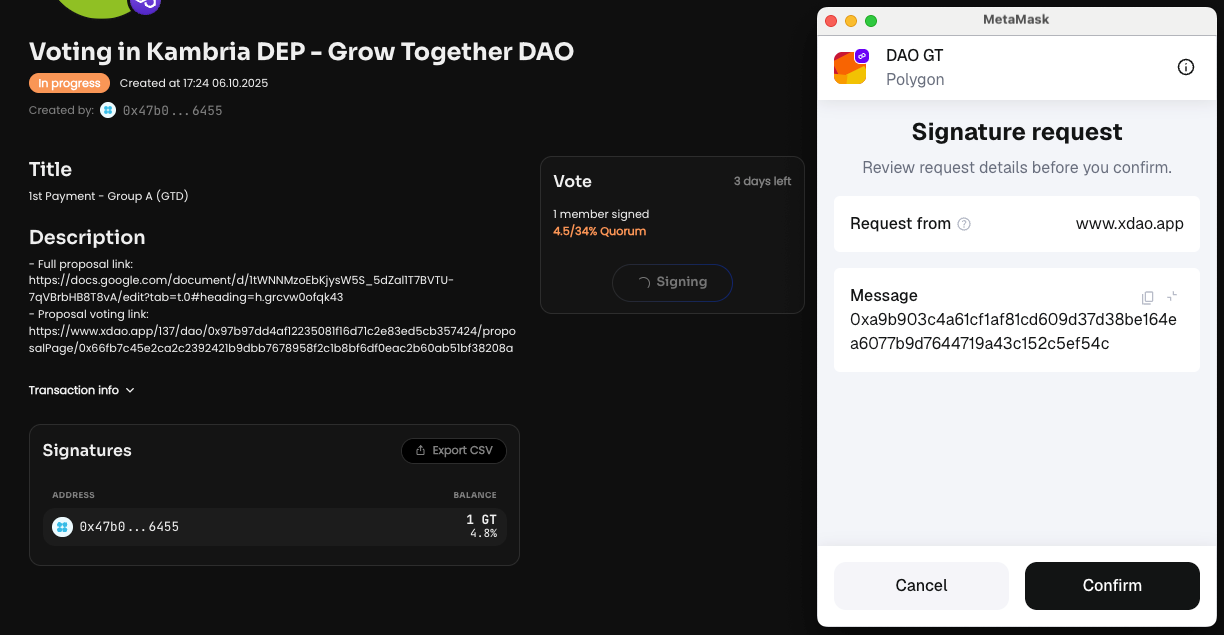The height and width of the screenshot is (635, 1224).
Task: Collapse the Message section using arrows icon
Action: (x=1172, y=296)
